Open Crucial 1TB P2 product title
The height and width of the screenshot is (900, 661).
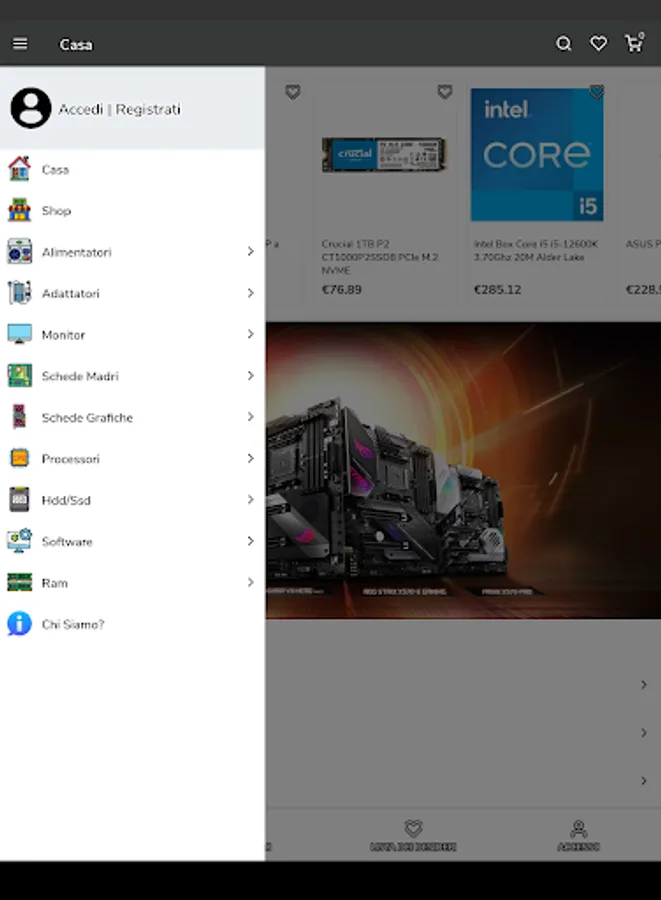pyautogui.click(x=380, y=257)
